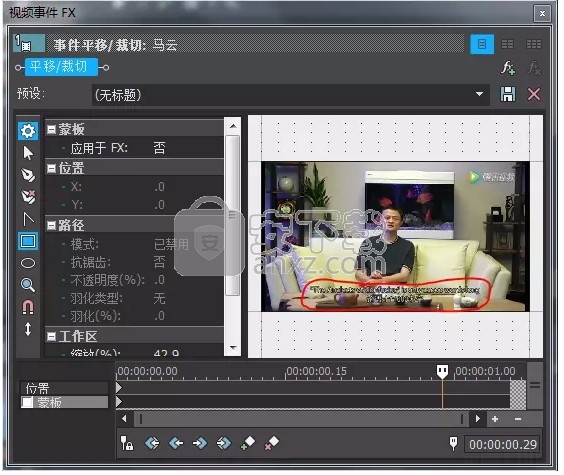The image size is (564, 475).
Task: Click the playhead cursor marker
Action: click(442, 371)
